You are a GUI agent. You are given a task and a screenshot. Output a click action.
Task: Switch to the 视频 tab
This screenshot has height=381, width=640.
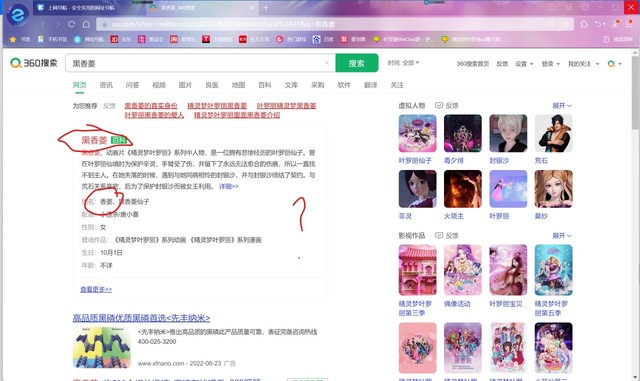159,85
